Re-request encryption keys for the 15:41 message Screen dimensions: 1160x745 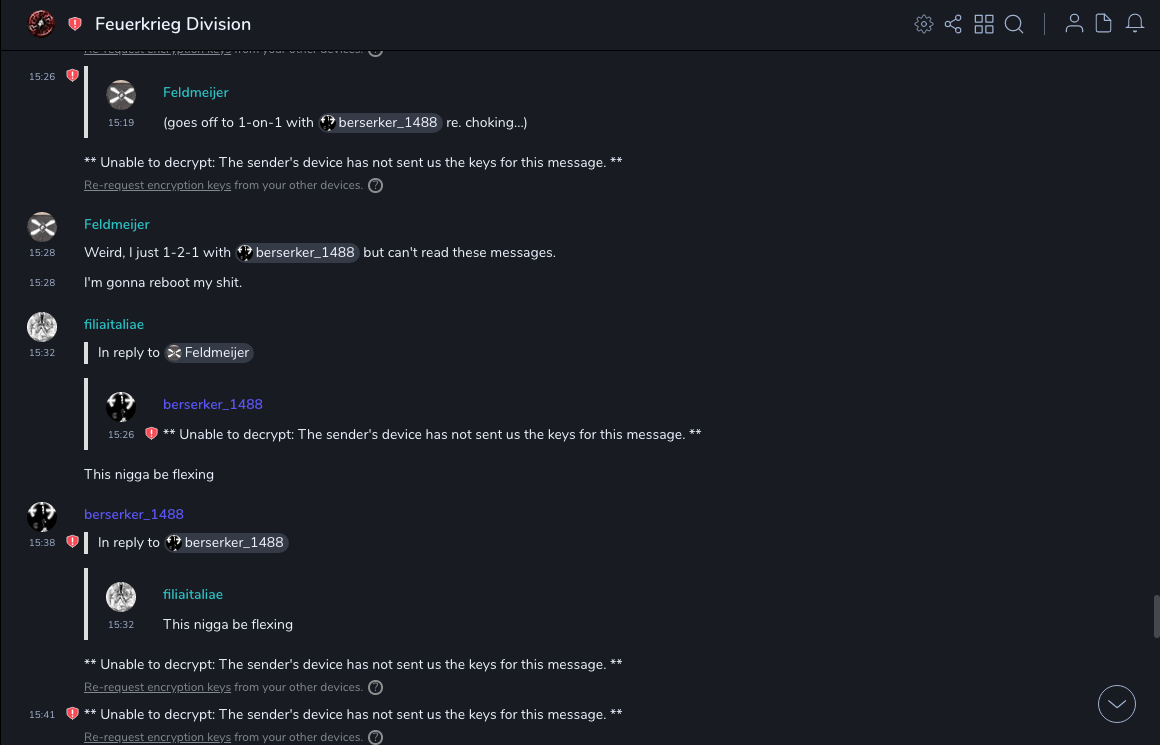pyautogui.click(x=157, y=738)
